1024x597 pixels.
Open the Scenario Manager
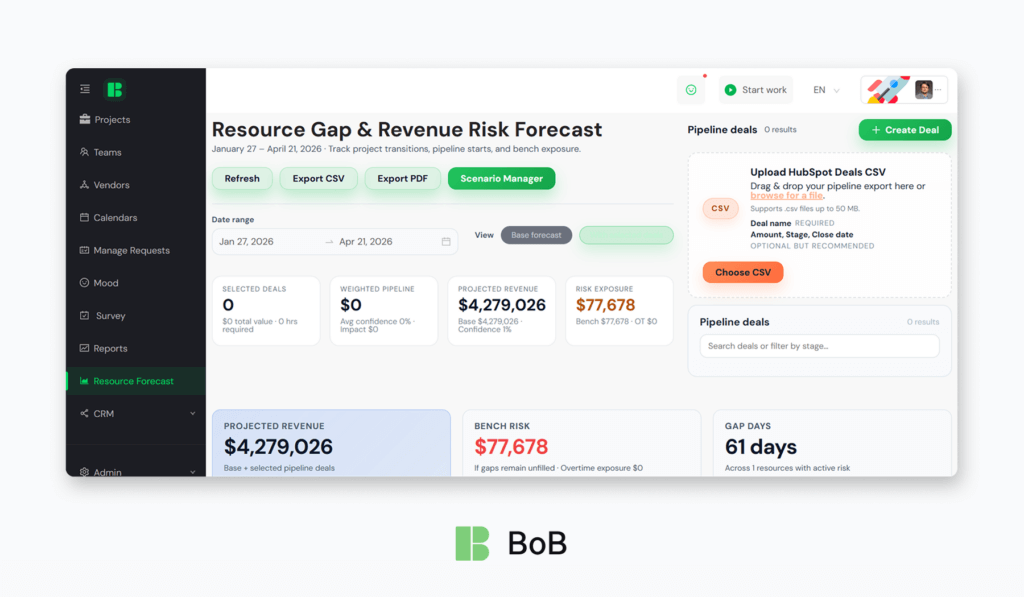coord(501,178)
